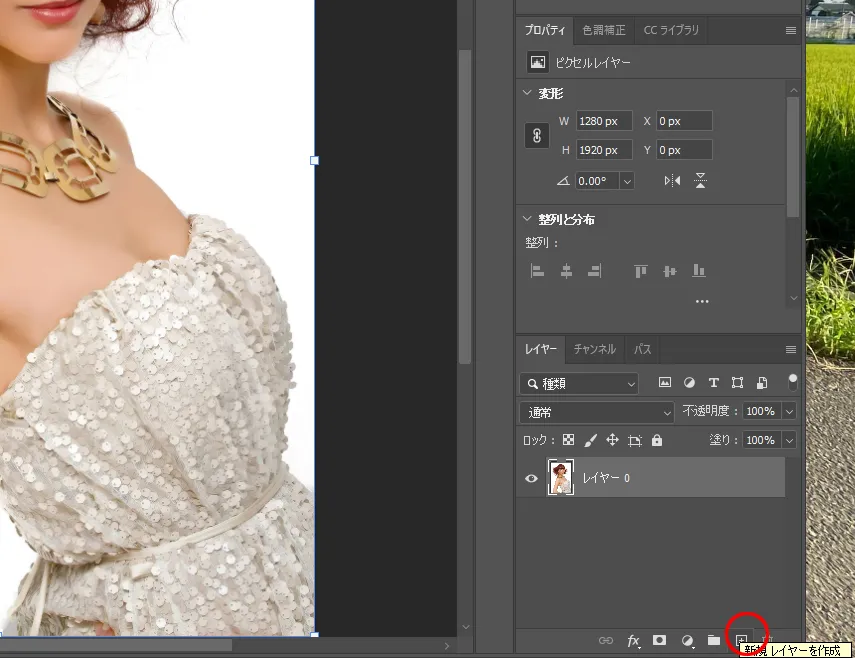
Task: Expand the 不透明度 opacity dropdown arrow
Action: tap(790, 412)
